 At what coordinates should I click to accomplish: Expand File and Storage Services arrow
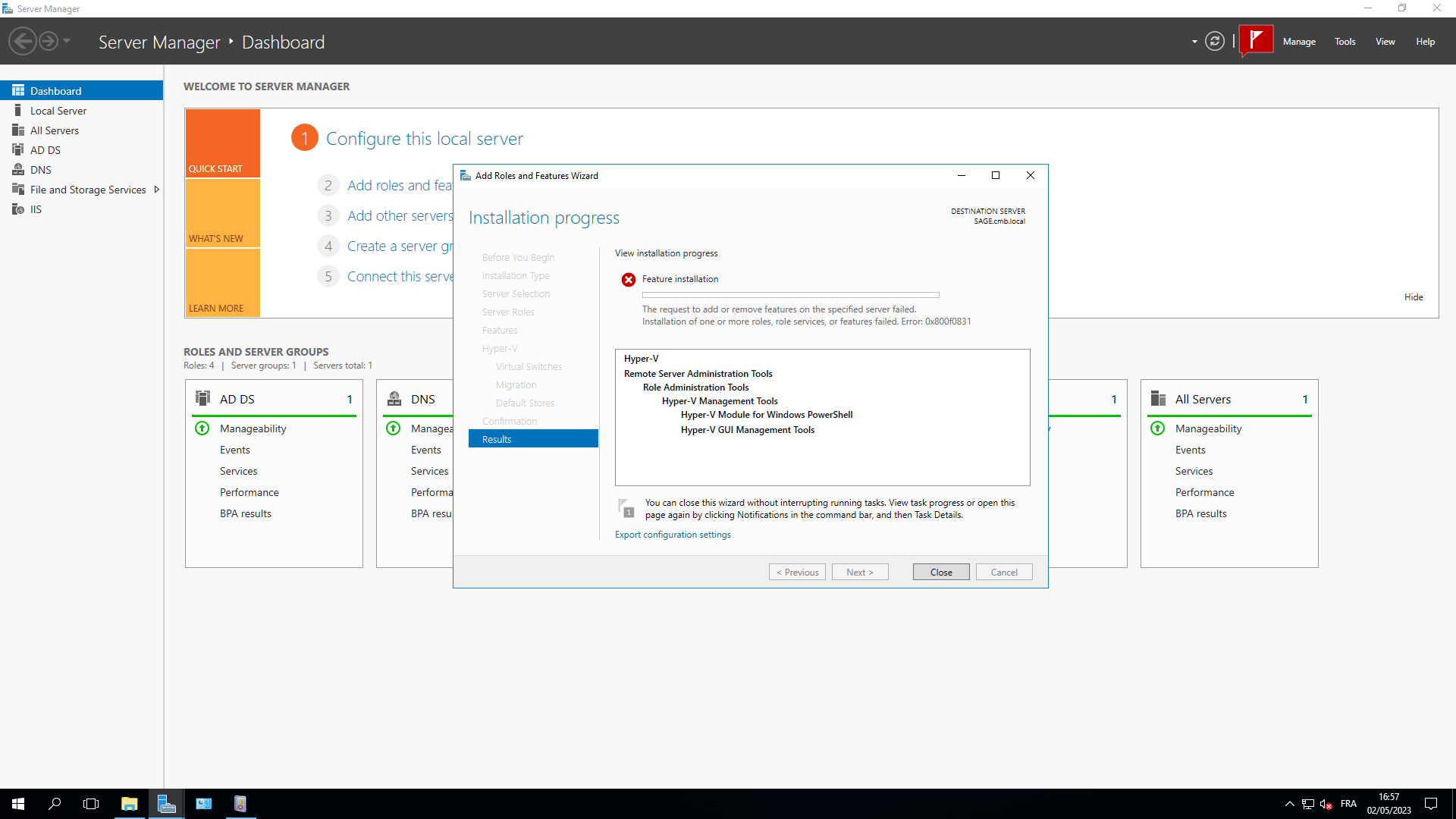[157, 190]
